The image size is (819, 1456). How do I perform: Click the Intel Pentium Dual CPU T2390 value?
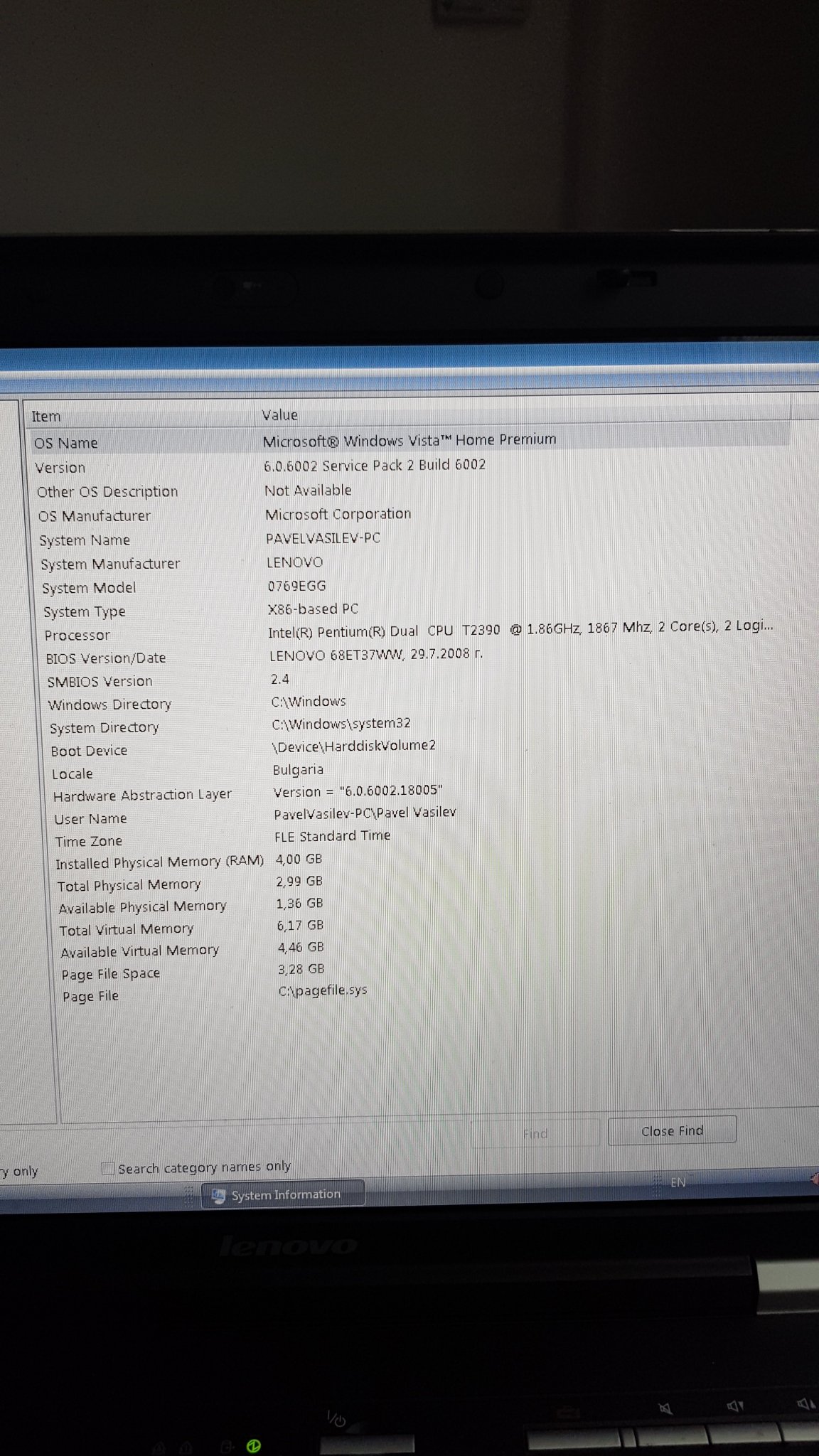tap(520, 629)
